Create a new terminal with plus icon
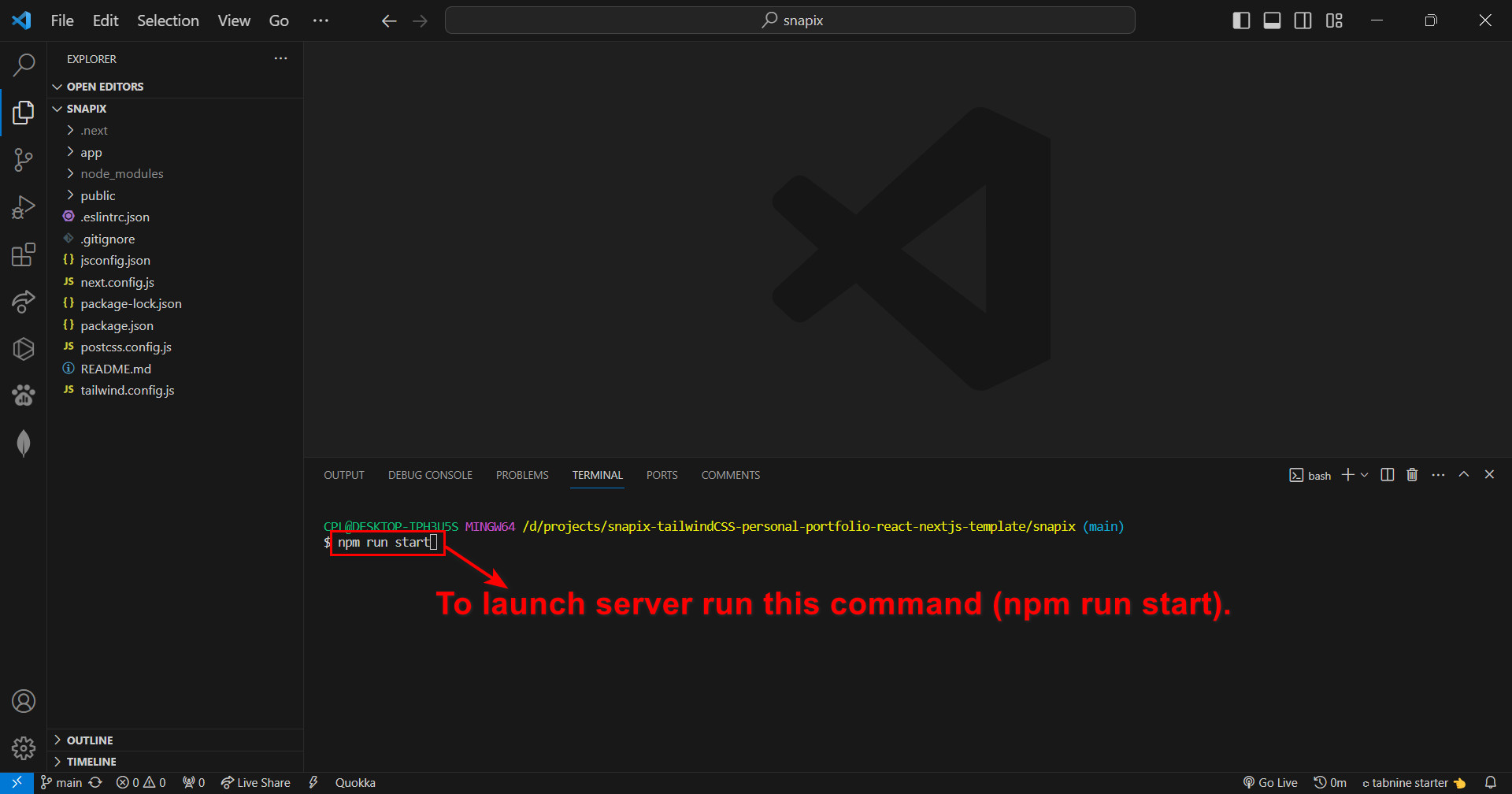Viewport: 1512px width, 794px height. point(1348,474)
